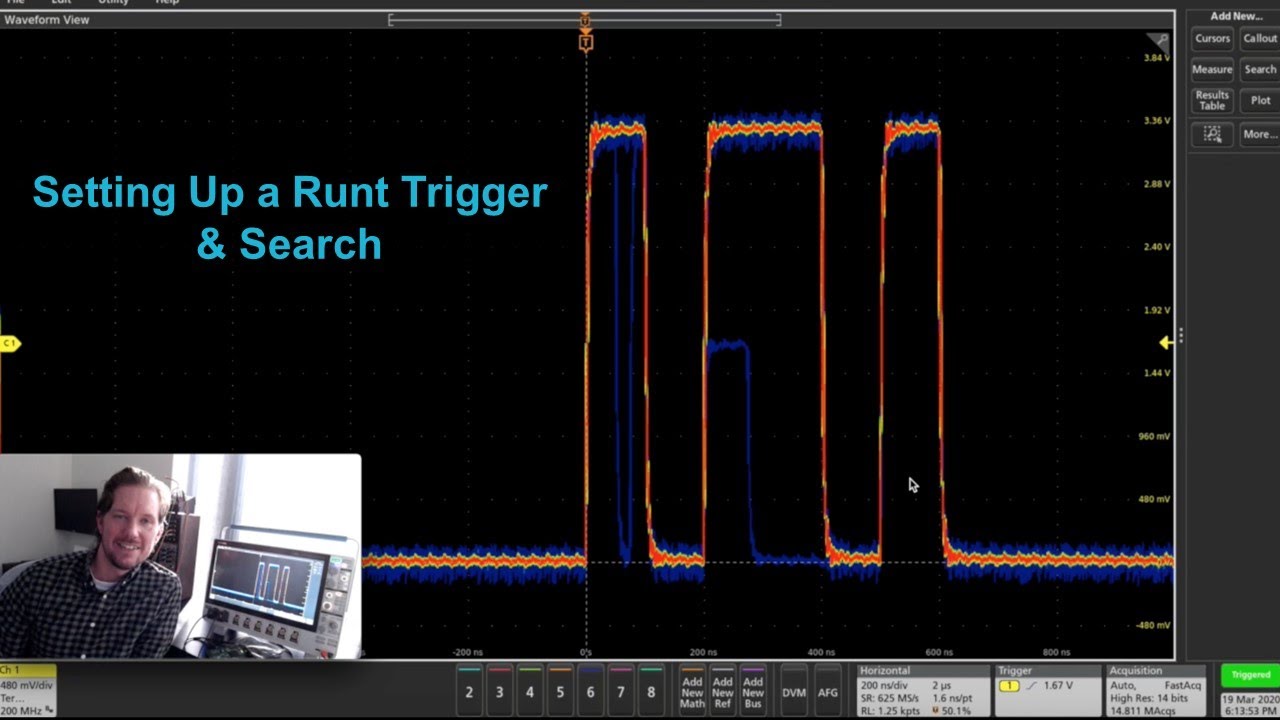Click the 3.84 V vertical scale label
The height and width of the screenshot is (720, 1280).
(x=1157, y=58)
